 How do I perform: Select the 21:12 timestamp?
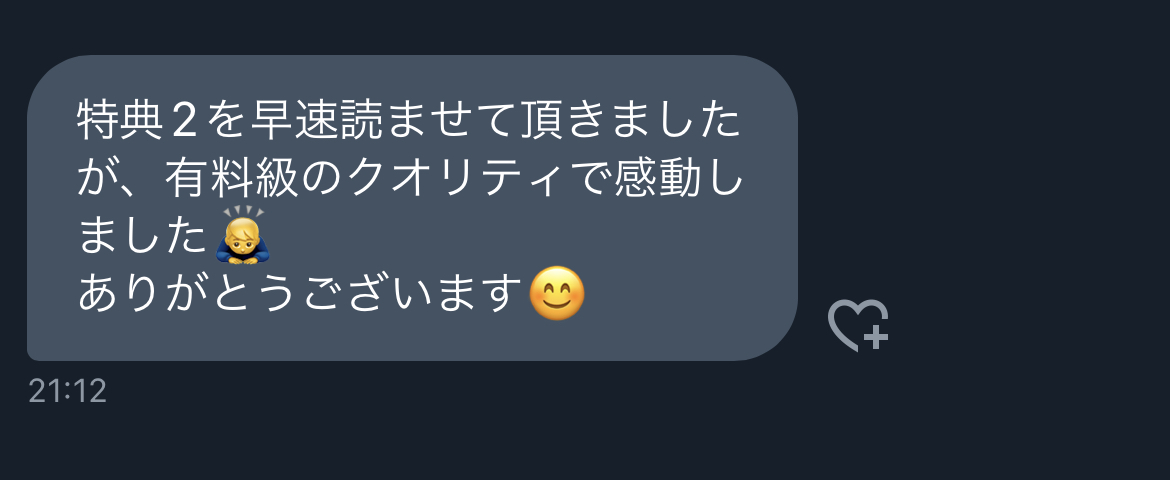[67, 391]
